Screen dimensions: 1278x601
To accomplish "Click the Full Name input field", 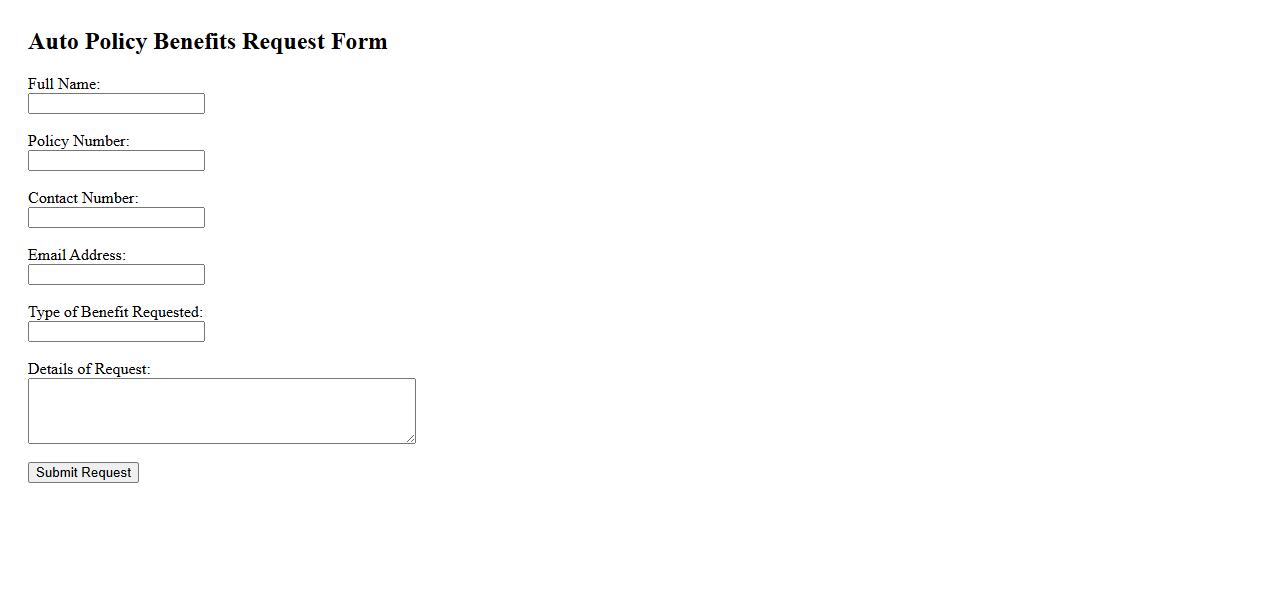I will [116, 104].
